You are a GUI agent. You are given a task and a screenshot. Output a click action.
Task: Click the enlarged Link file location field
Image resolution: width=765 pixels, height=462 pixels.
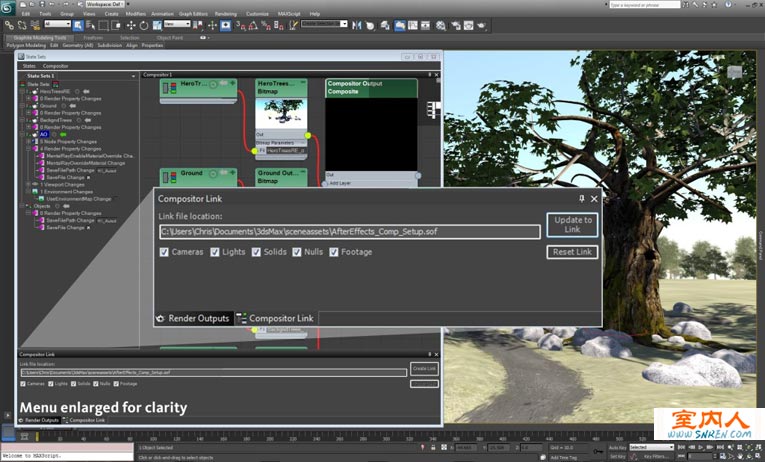pos(350,232)
